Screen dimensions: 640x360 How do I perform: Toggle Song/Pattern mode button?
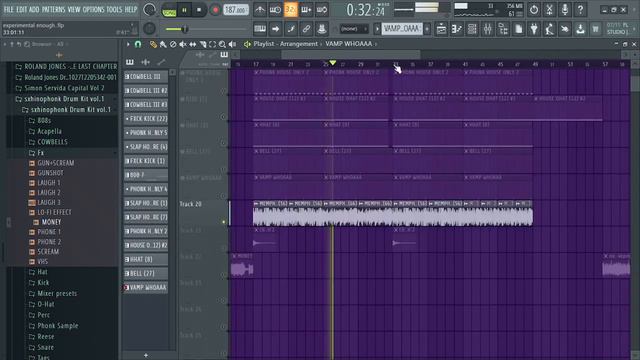(169, 10)
